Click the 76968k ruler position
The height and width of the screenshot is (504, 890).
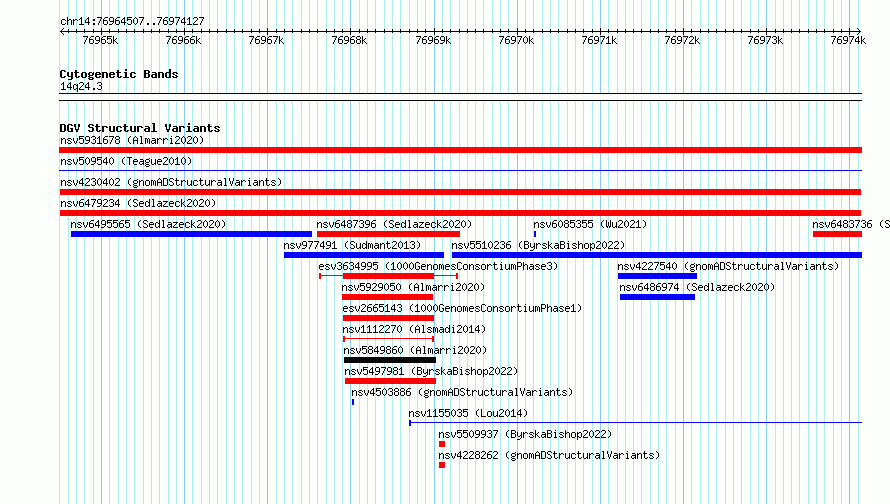pos(349,40)
